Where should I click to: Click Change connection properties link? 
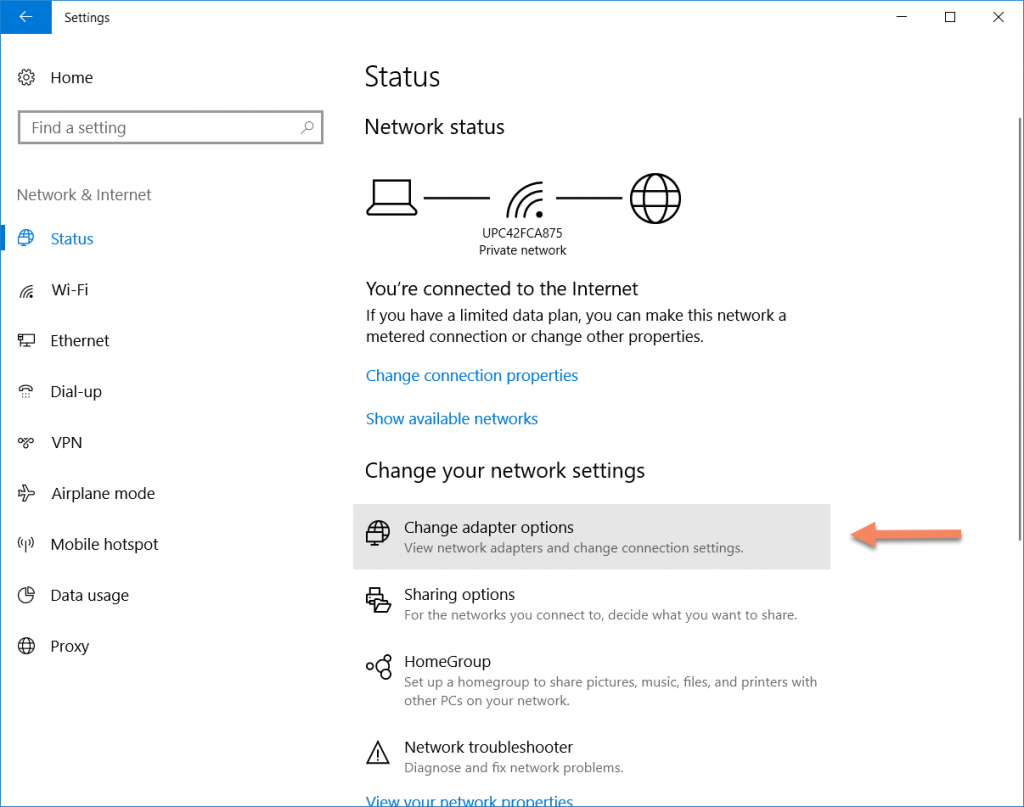click(472, 375)
